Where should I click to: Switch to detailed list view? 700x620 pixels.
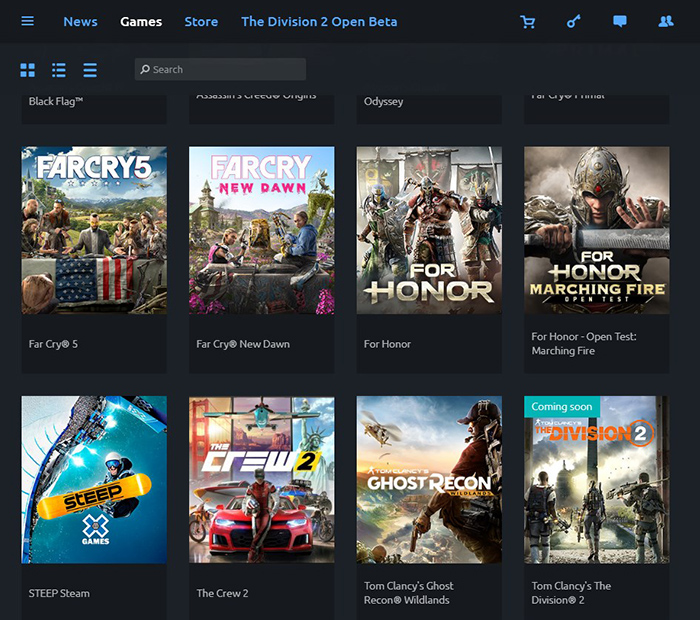[59, 70]
